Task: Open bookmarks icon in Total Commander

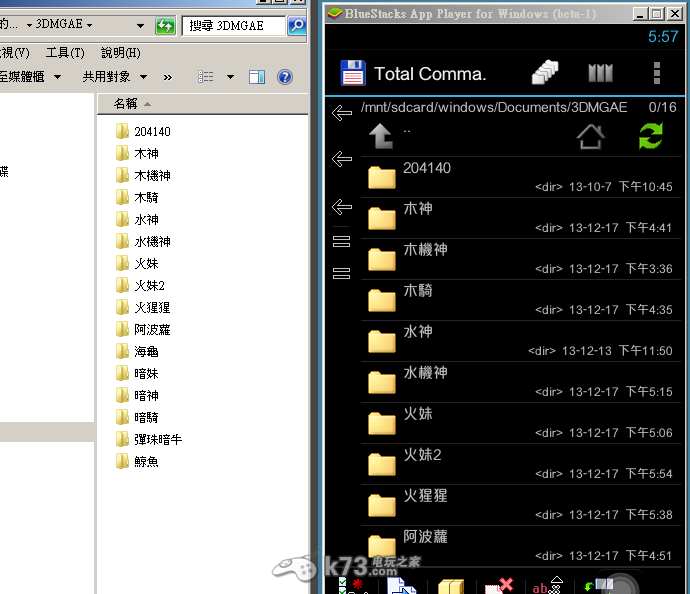Action: [x=600, y=73]
